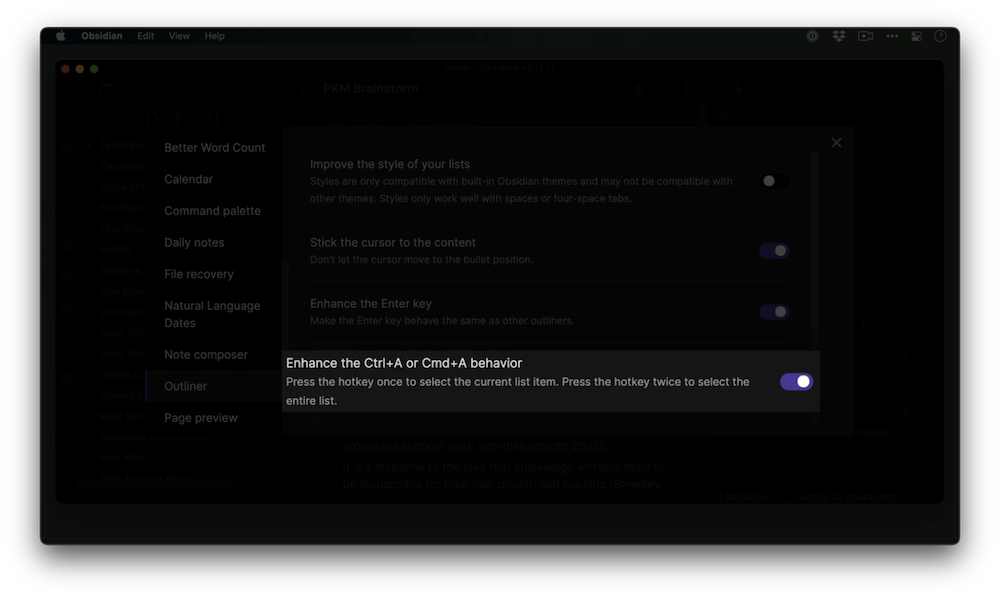Select Command palette in settings sidebar
The width and height of the screenshot is (1000, 598).
point(212,210)
